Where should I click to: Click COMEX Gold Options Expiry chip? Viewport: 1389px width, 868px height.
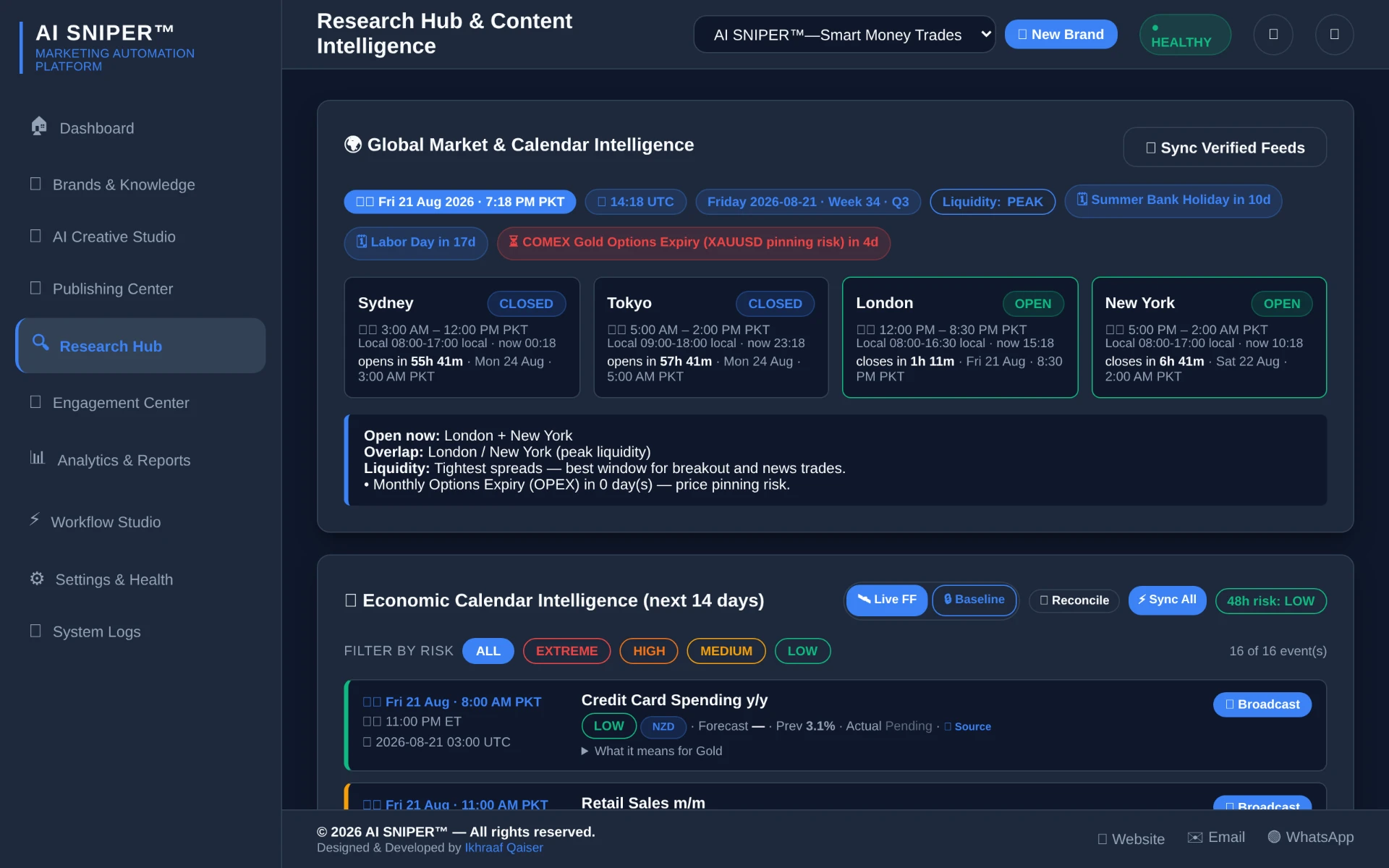tap(694, 242)
